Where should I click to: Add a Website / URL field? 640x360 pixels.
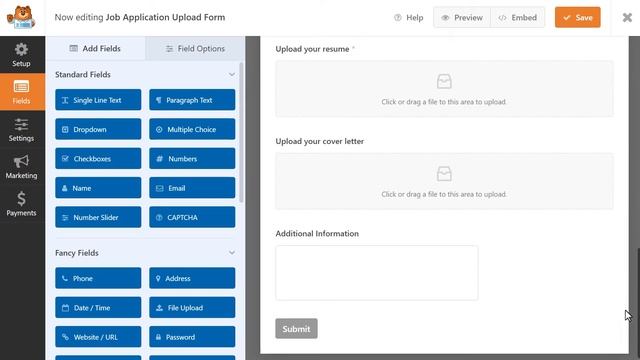[x=98, y=337]
